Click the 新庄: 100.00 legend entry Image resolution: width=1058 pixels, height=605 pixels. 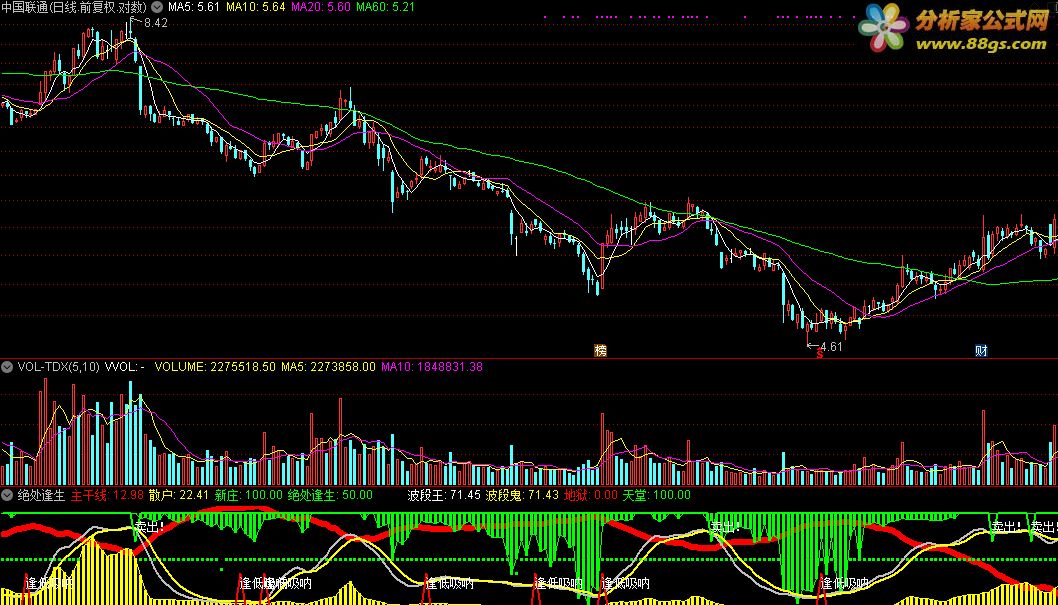(x=248, y=495)
